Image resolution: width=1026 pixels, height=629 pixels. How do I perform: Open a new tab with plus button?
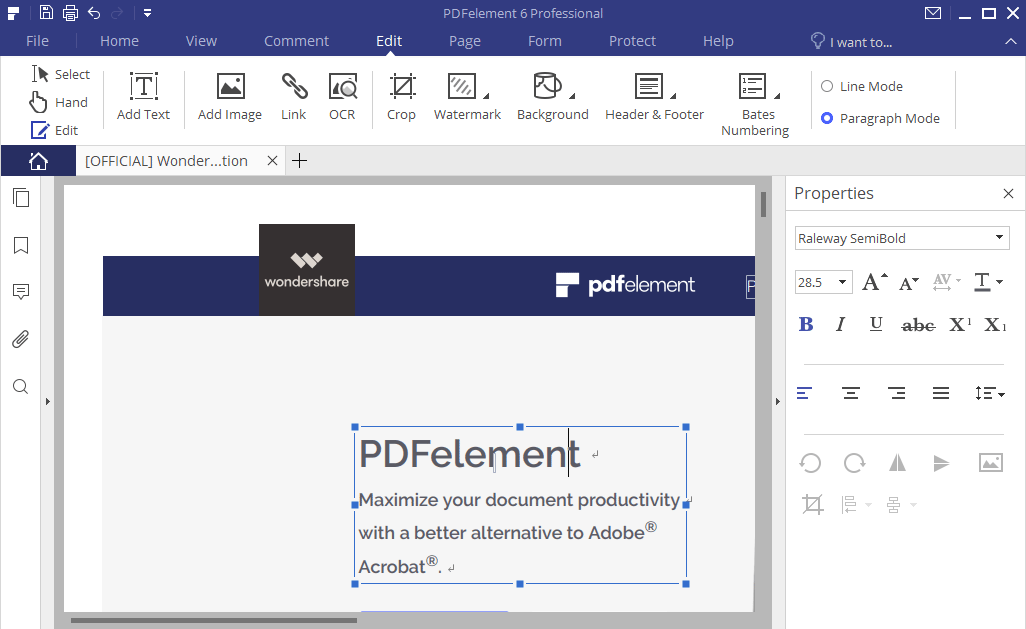[300, 161]
